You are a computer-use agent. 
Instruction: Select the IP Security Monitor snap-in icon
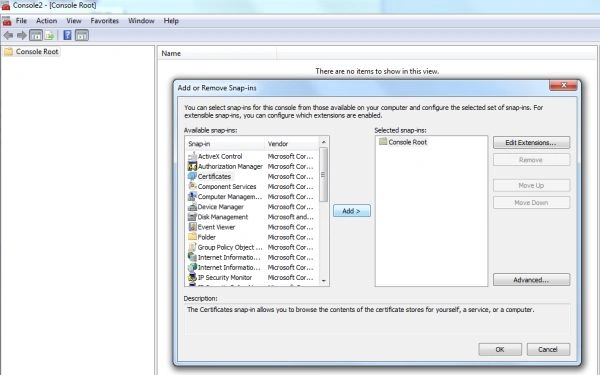[x=192, y=277]
